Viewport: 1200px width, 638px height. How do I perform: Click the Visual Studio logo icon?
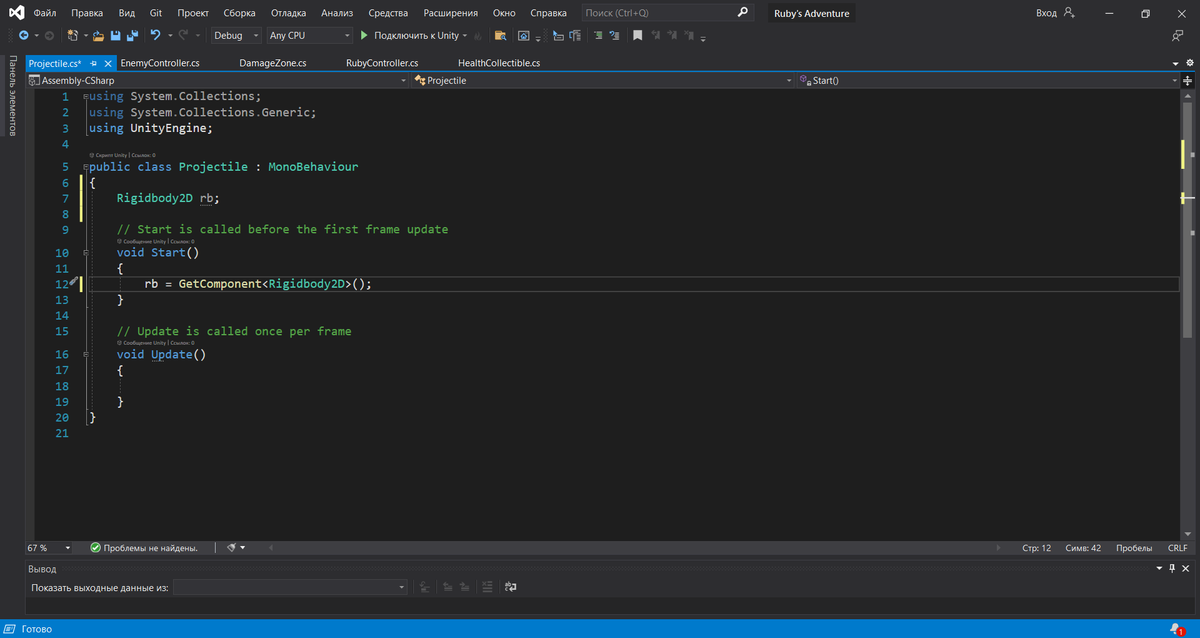coord(16,13)
